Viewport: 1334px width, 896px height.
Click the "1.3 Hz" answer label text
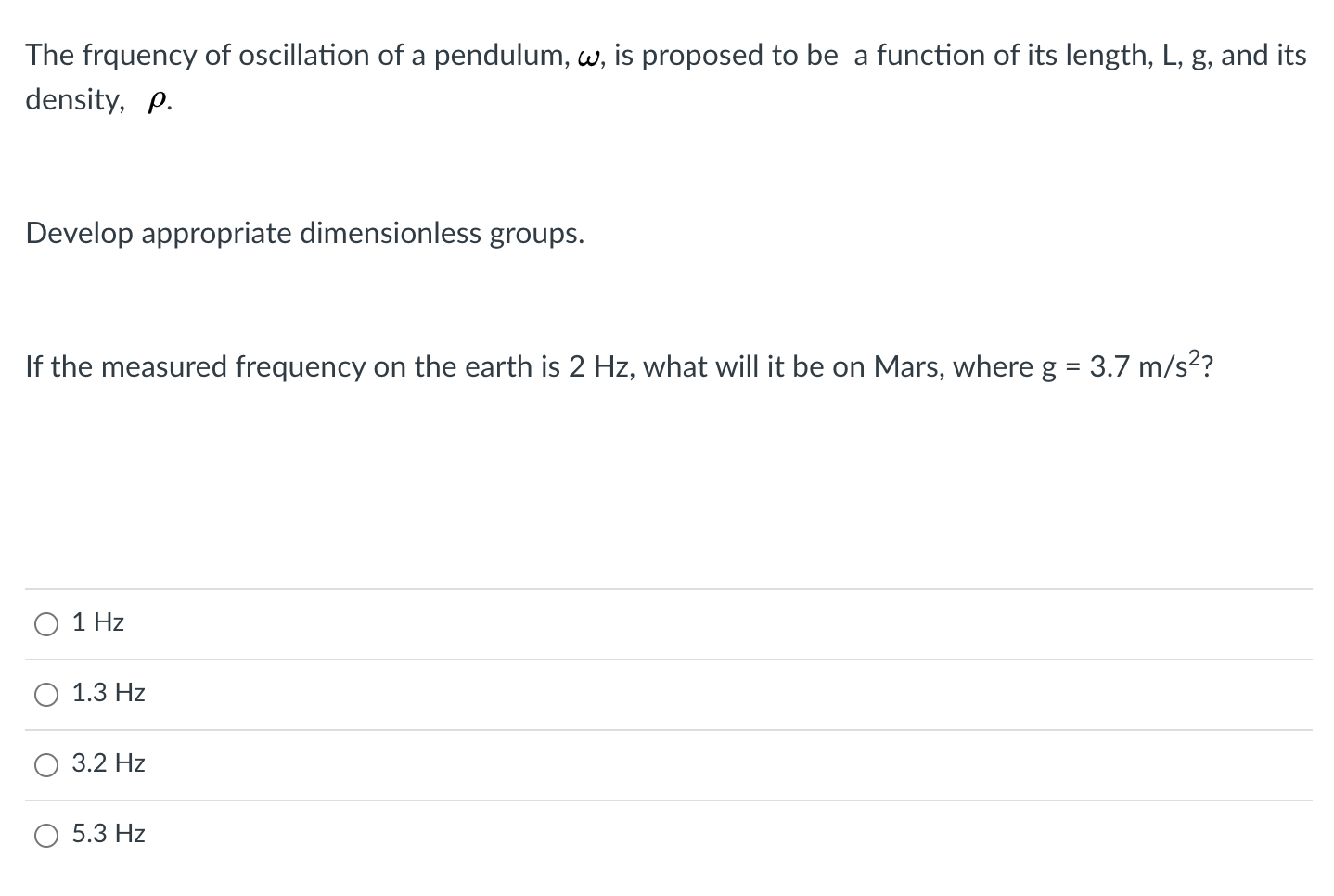[109, 693]
